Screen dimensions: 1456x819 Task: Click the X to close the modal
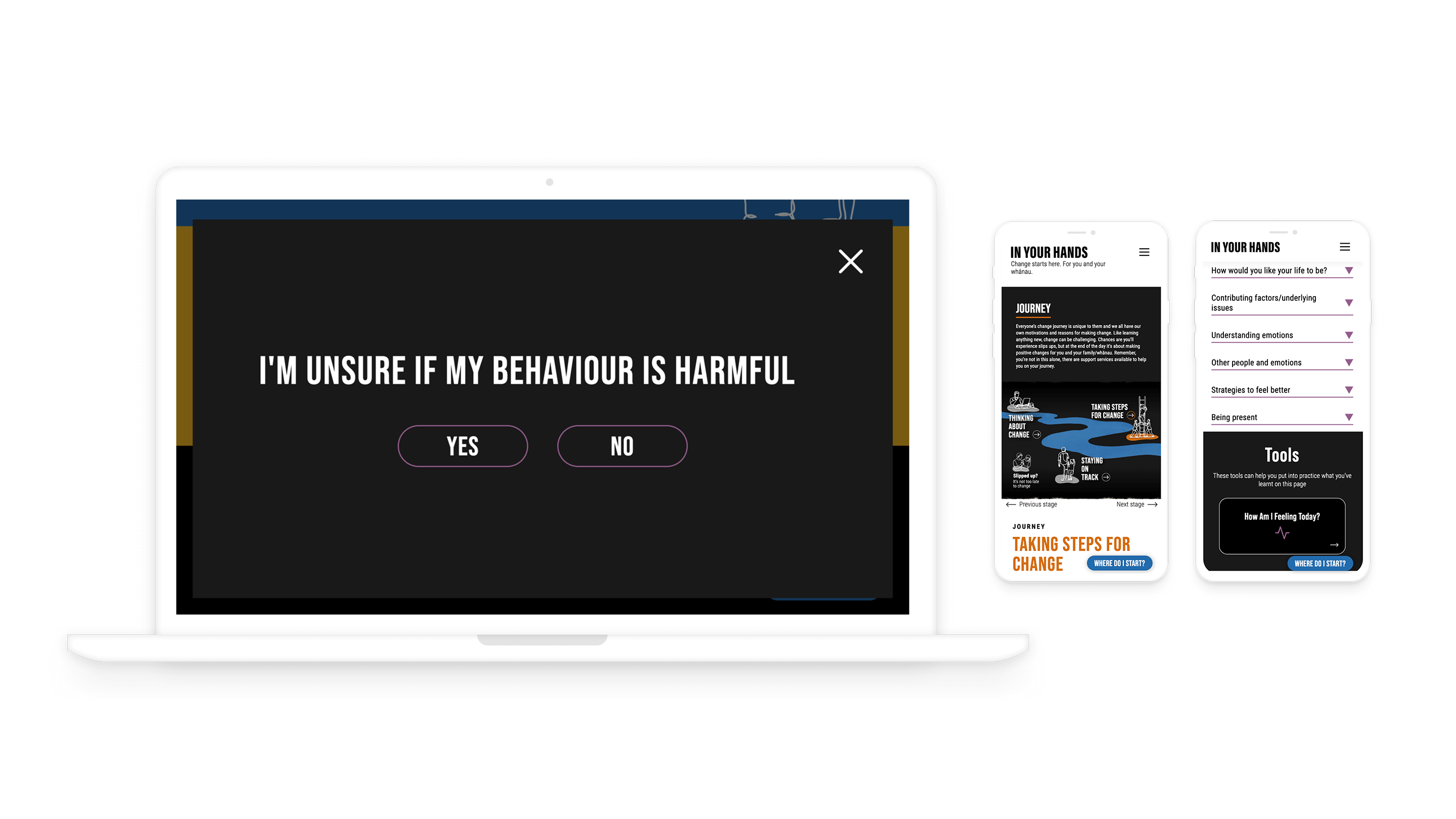pyautogui.click(x=851, y=261)
